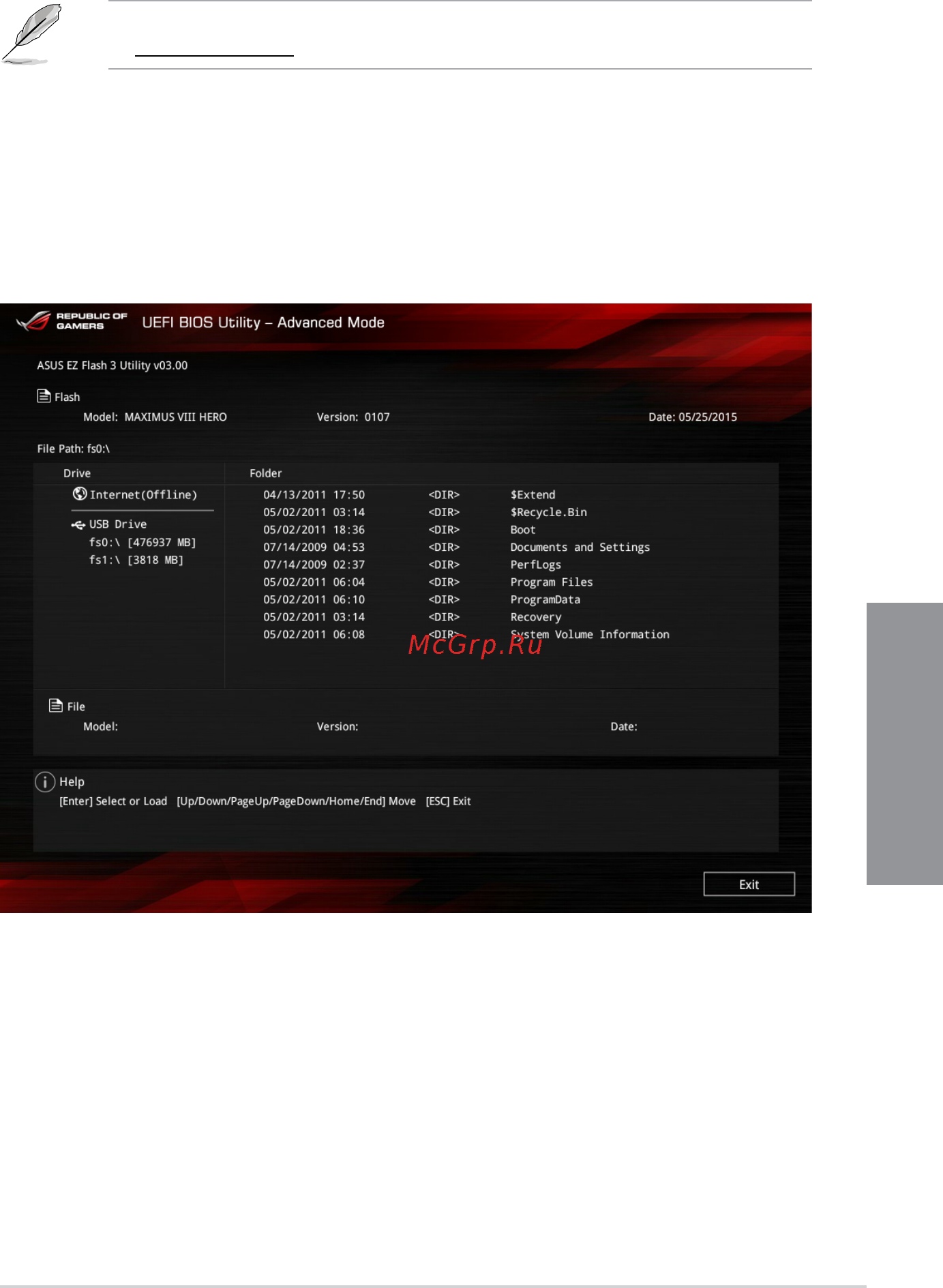Open the Recovery folder
Screen dimensions: 943x1288
point(536,617)
